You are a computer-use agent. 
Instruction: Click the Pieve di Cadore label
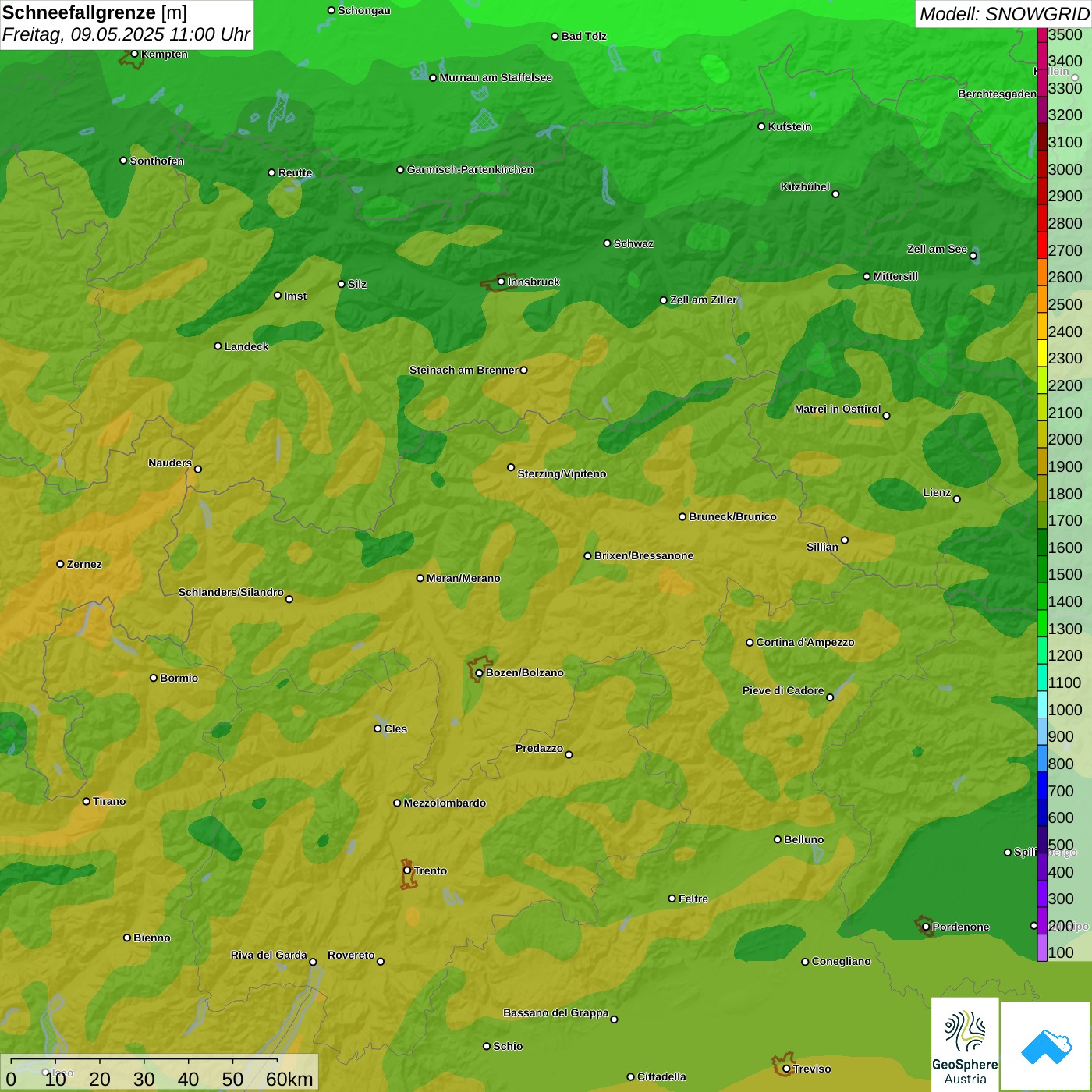pyautogui.click(x=783, y=690)
